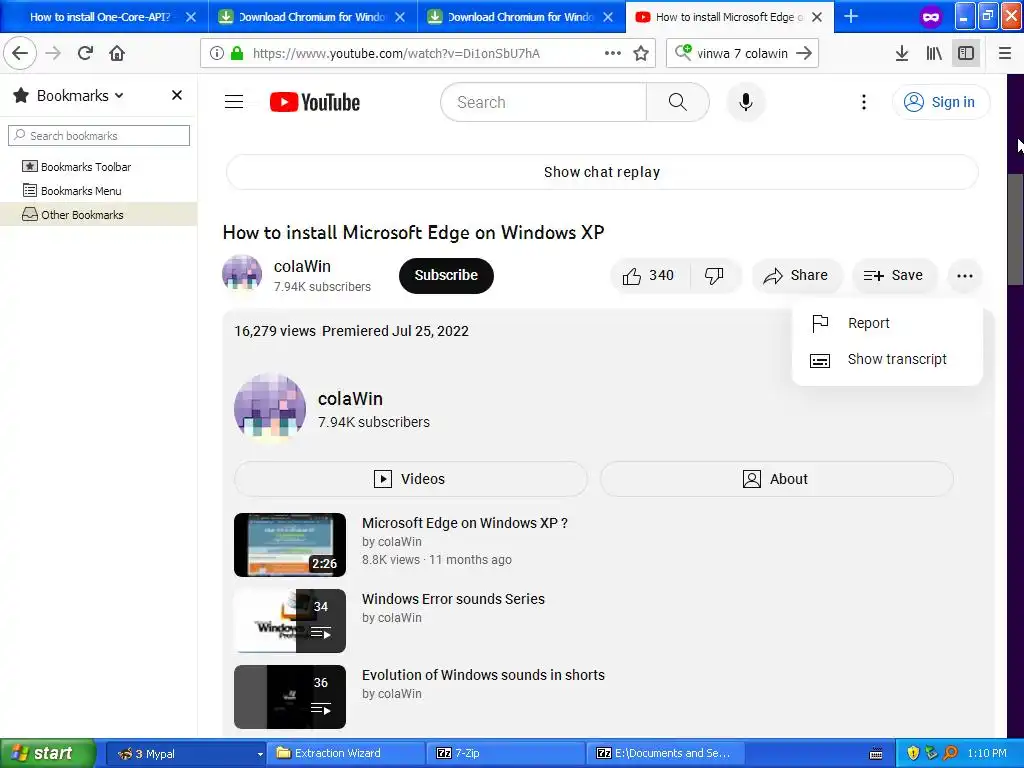Open large colaWin avatar in description

[270, 408]
